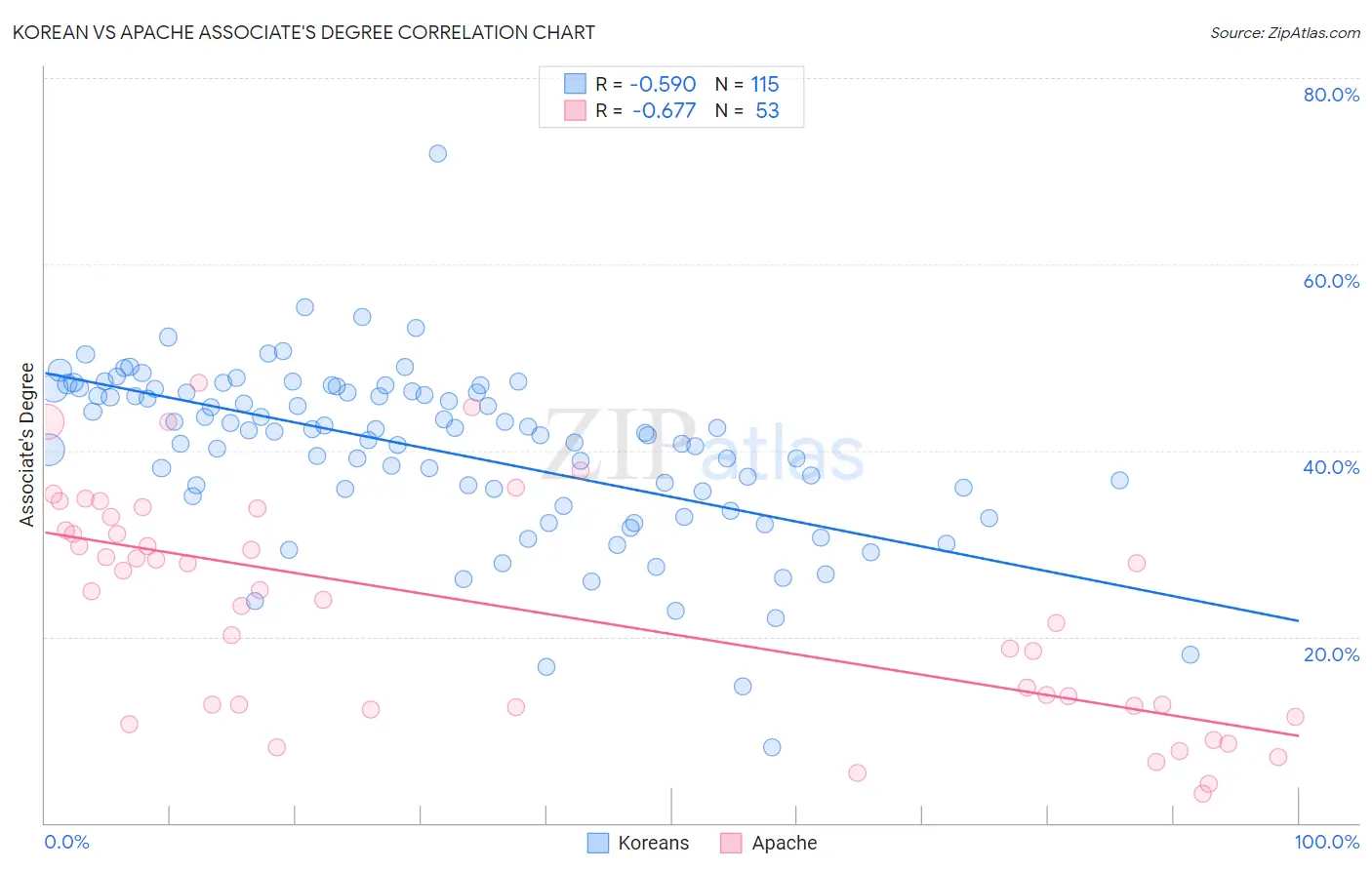Click the N = 53 statistic text

747,110
